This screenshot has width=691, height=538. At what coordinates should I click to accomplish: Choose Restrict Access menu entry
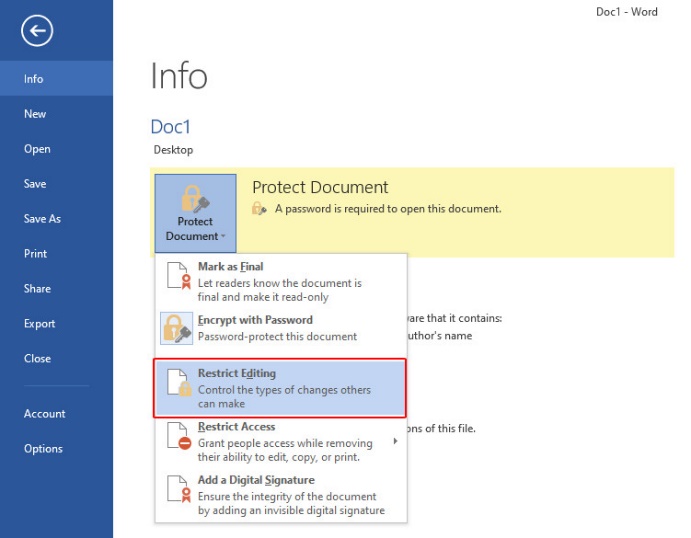coord(281,442)
